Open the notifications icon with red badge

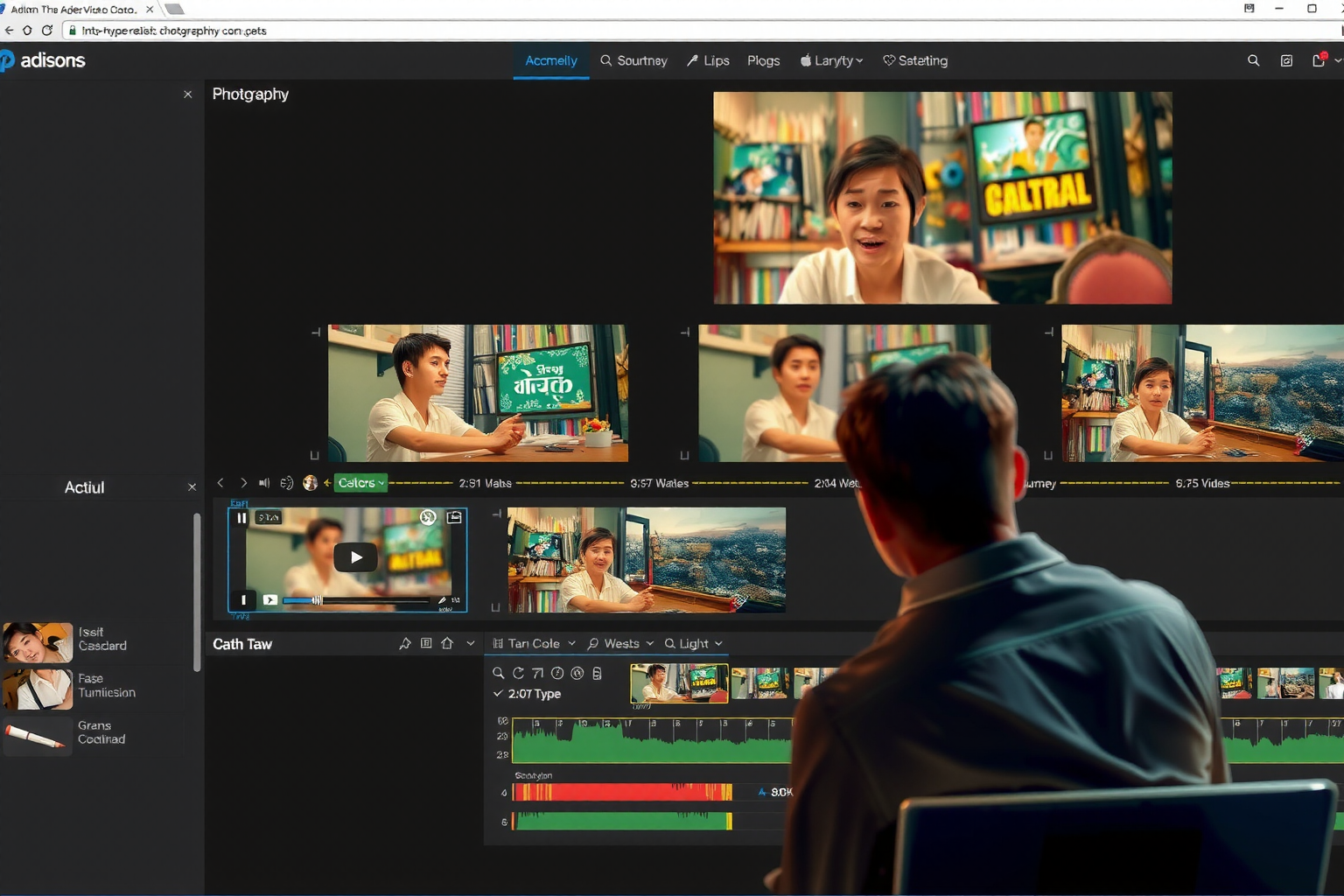coord(1319,60)
